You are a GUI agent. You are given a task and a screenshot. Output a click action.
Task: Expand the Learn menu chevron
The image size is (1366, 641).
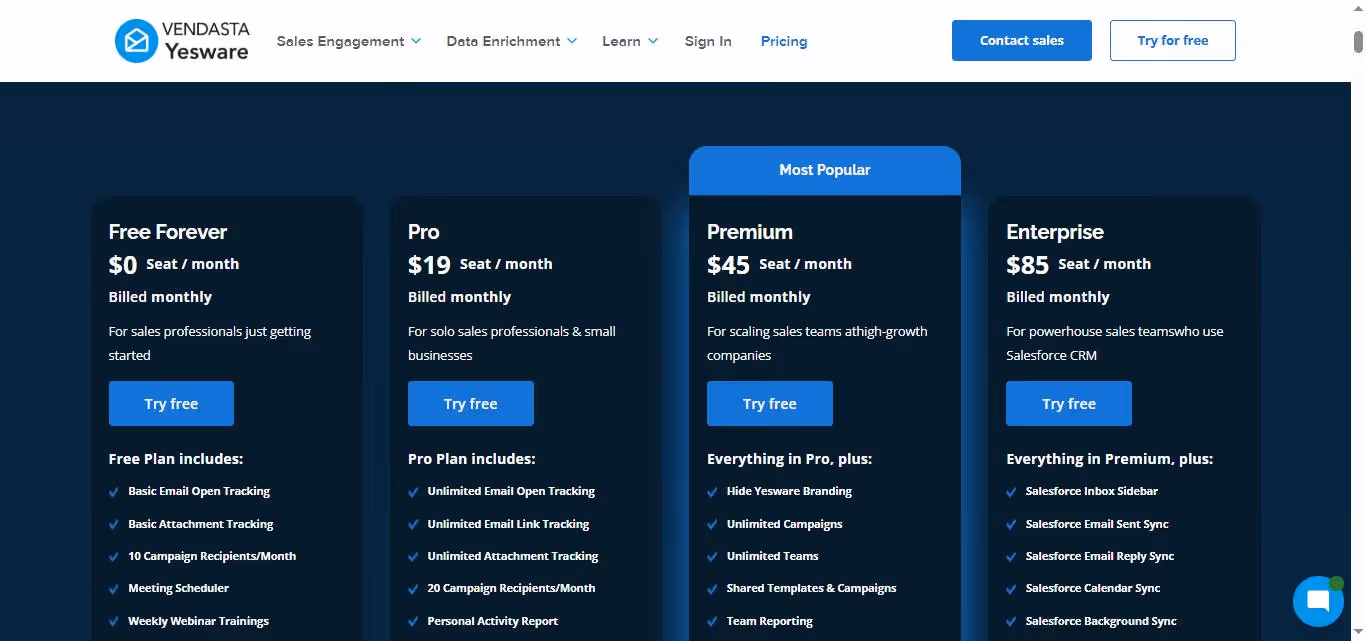point(654,41)
